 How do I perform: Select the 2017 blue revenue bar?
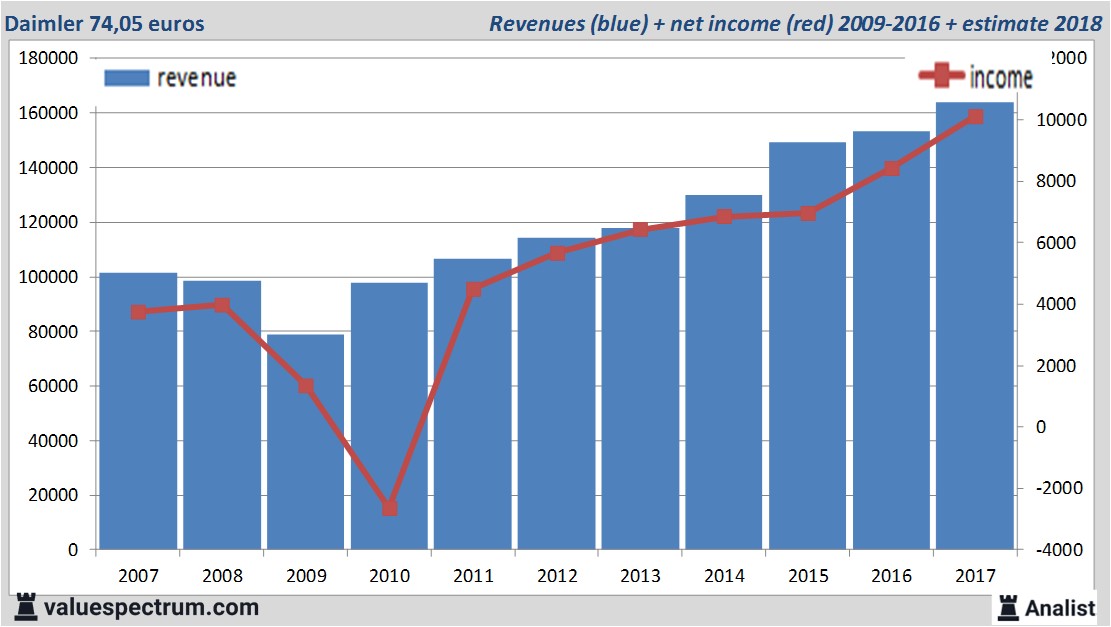(x=974, y=326)
